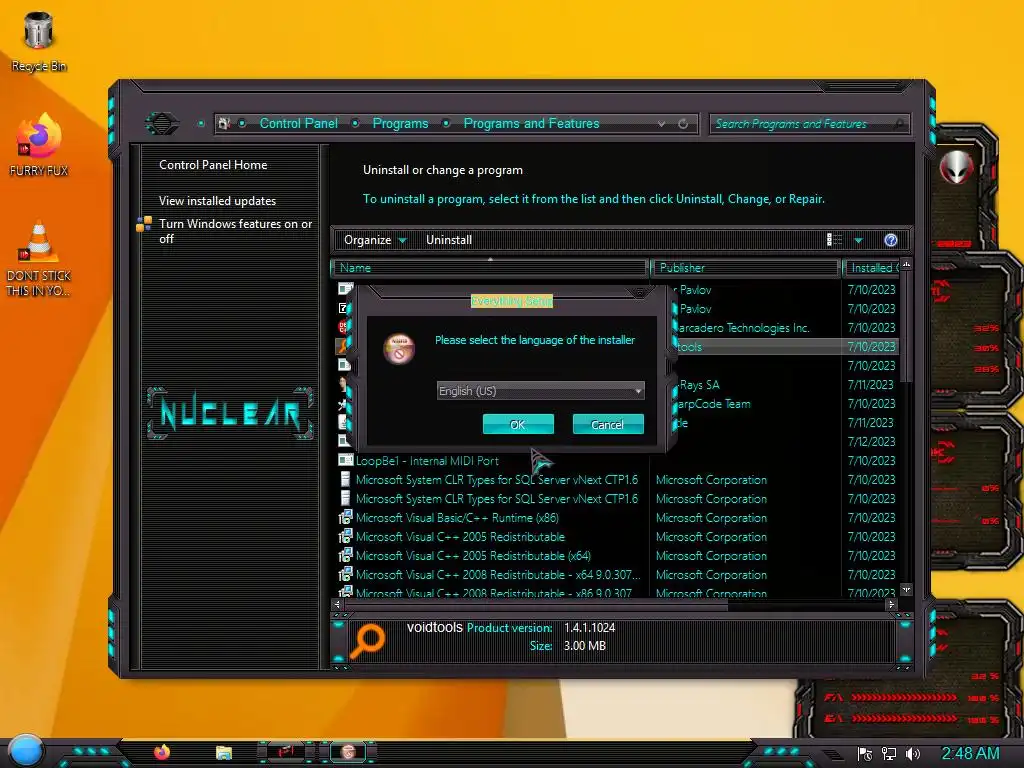The height and width of the screenshot is (768, 1024).
Task: Click the back navigation hexagon button
Action: (x=162, y=123)
